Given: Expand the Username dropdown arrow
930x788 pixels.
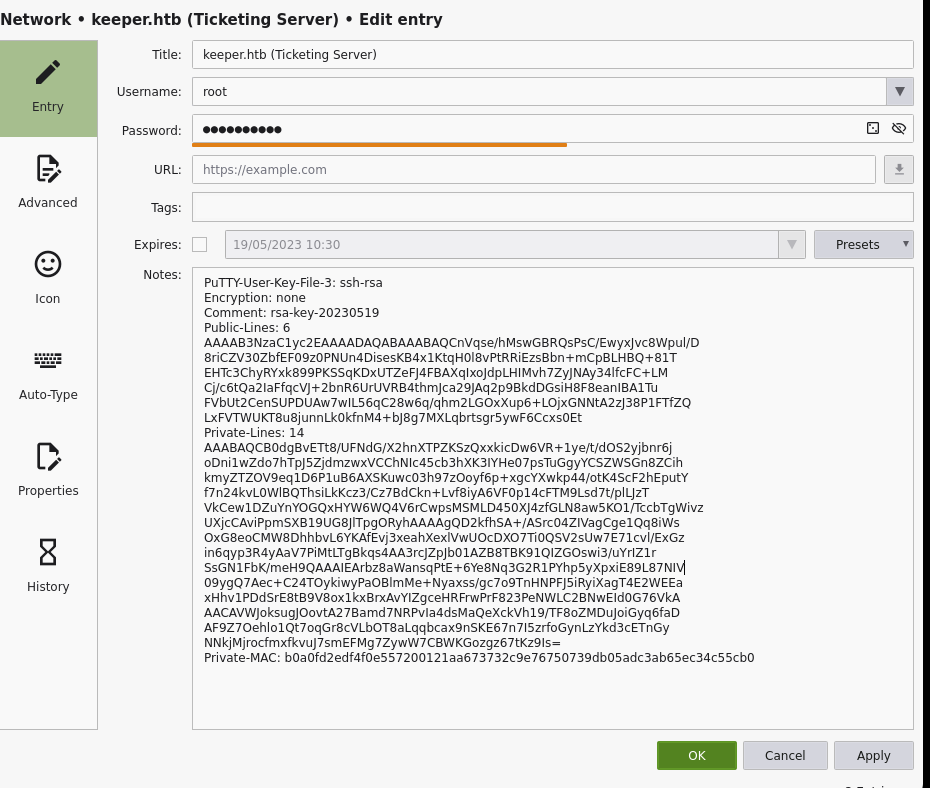Looking at the screenshot, I should (900, 92).
